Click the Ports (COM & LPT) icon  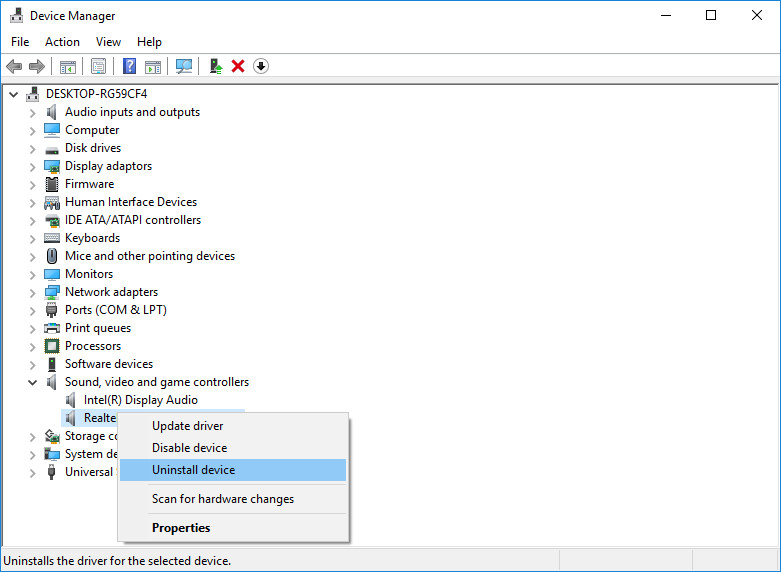coord(51,310)
